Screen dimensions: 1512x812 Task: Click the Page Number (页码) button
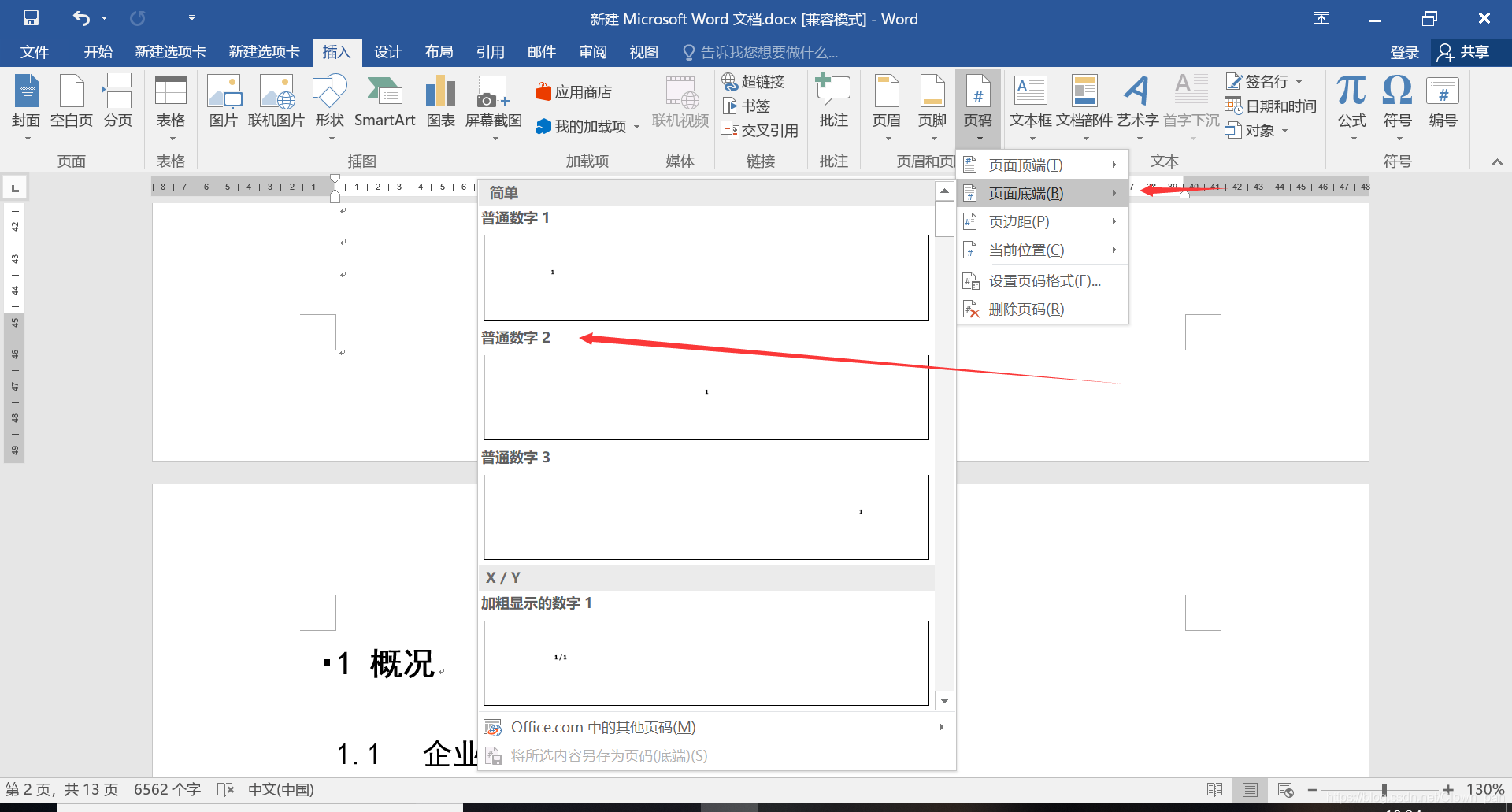pos(978,108)
